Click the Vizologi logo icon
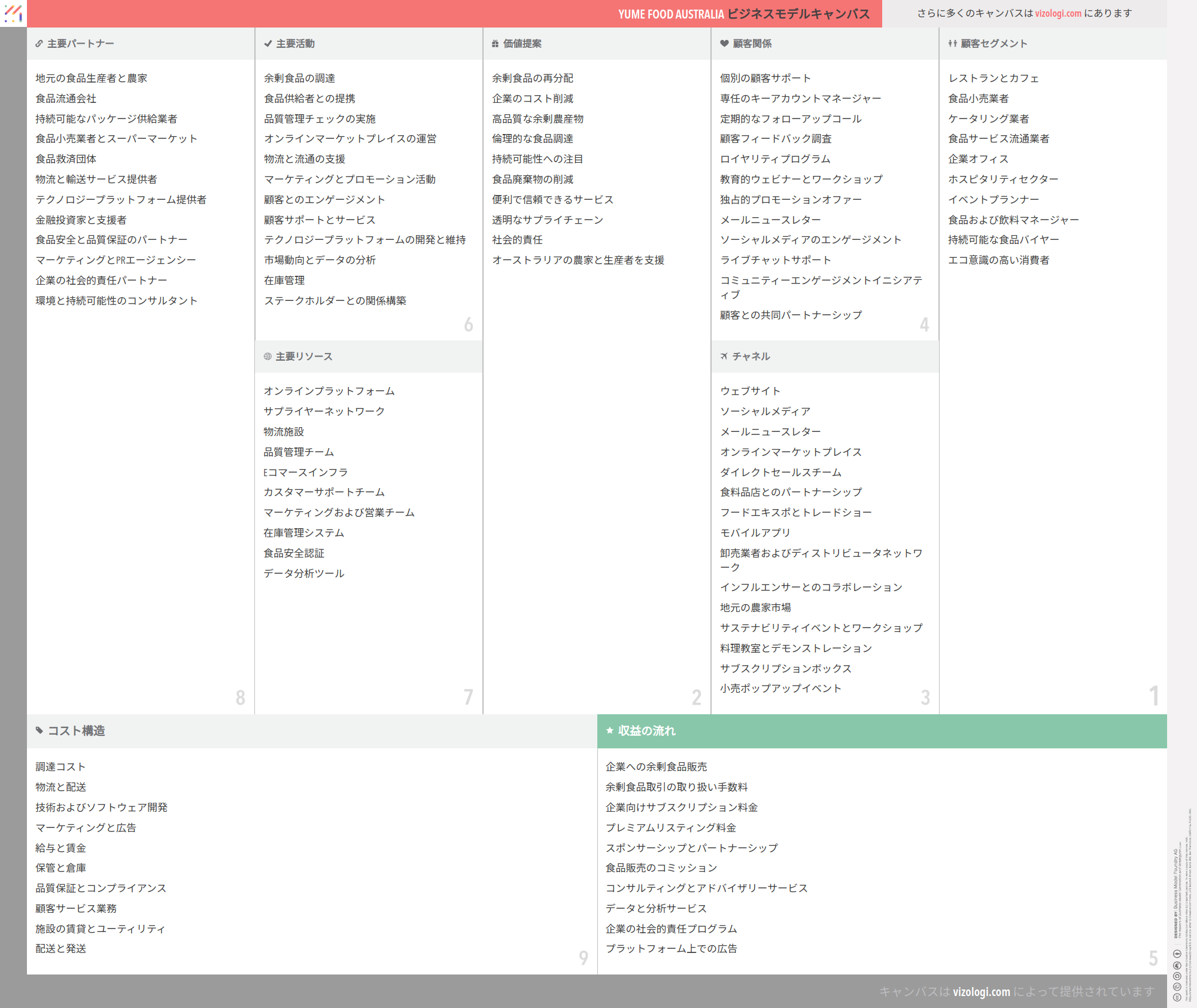Viewport: 1197px width, 1008px height. (13, 13)
